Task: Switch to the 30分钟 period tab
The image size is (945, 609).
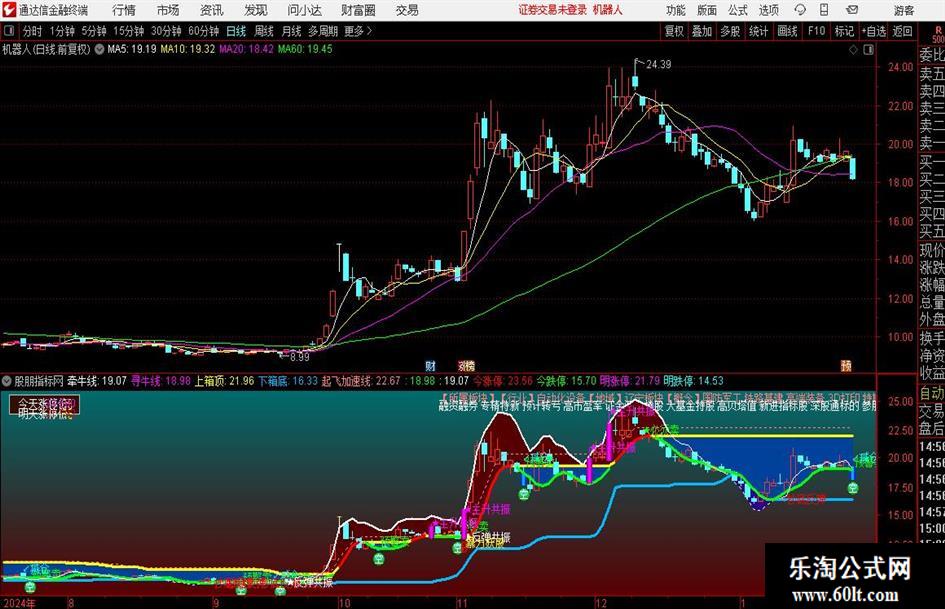Action: tap(166, 31)
